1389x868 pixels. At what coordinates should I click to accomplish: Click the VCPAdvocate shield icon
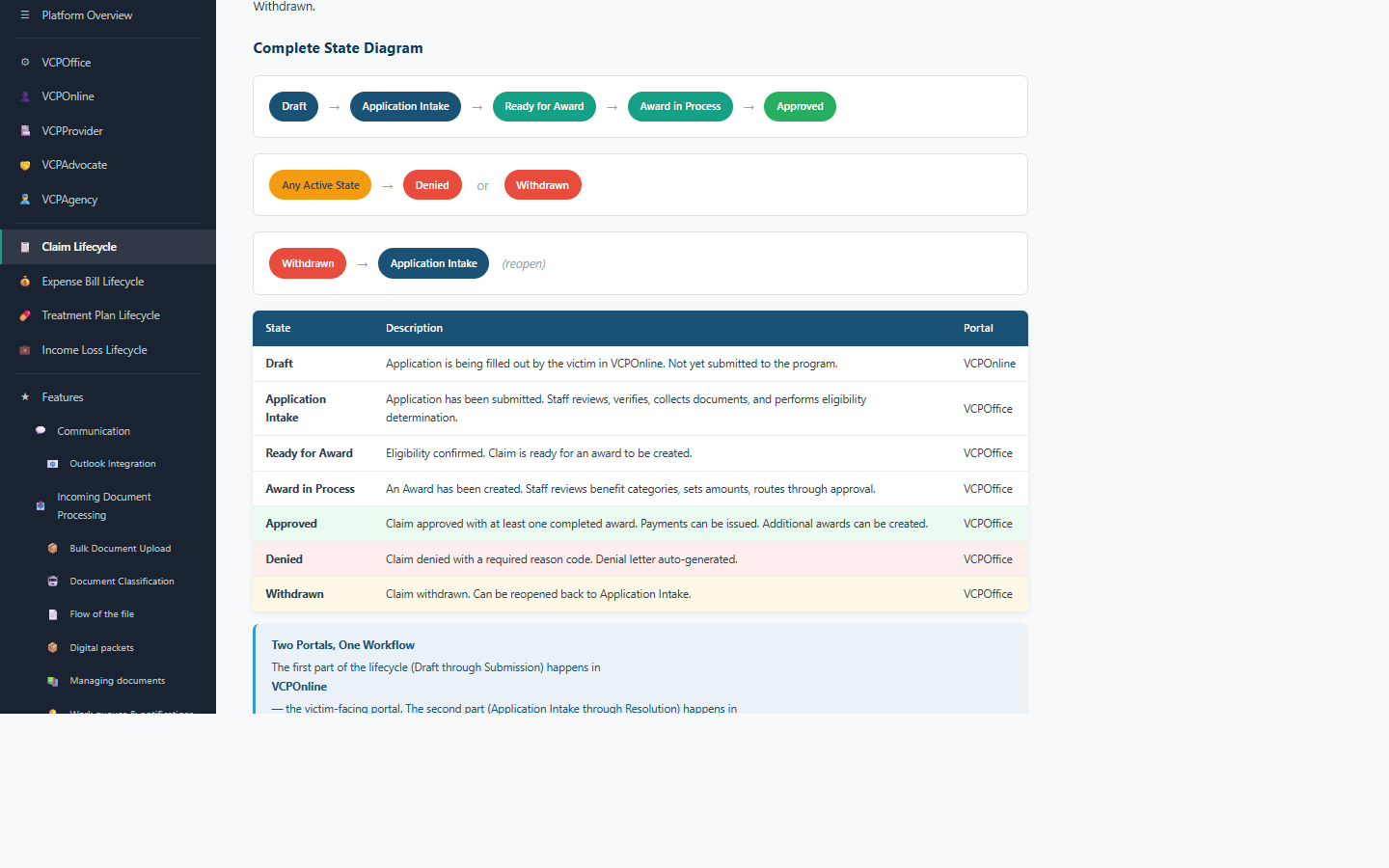tap(25, 166)
